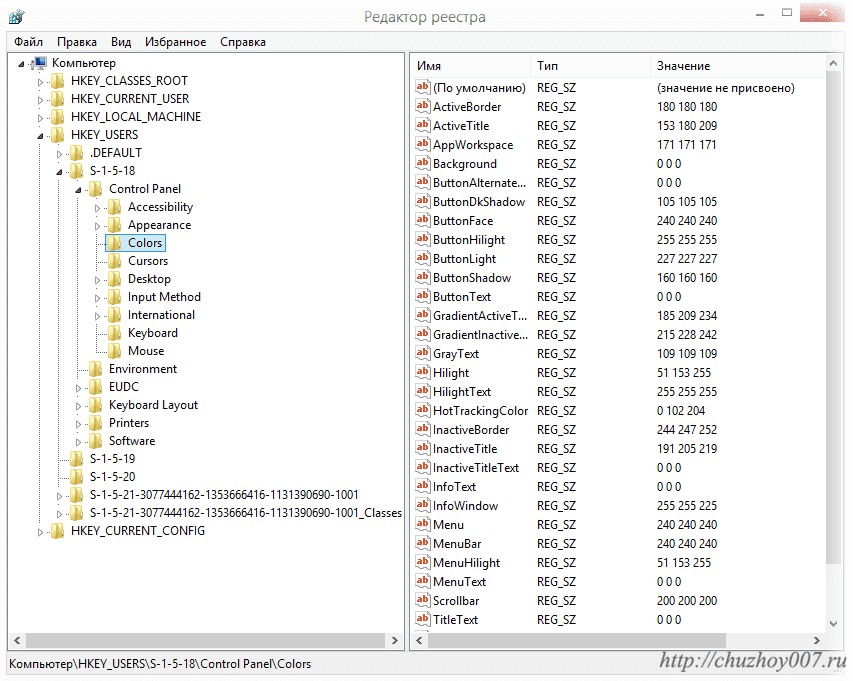The height and width of the screenshot is (681, 853).
Task: Sort by the Тип column header
Action: (x=590, y=66)
